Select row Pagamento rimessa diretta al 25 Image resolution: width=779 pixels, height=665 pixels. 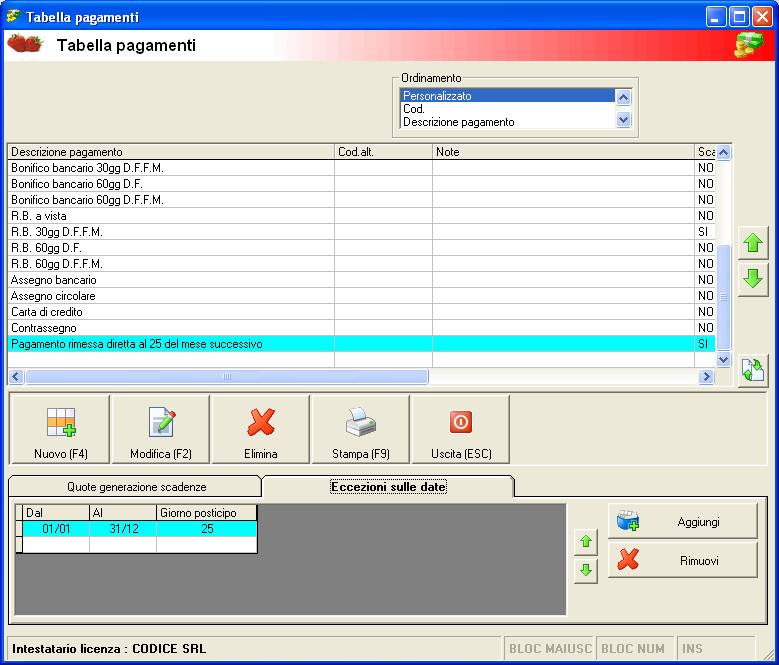tap(362, 344)
